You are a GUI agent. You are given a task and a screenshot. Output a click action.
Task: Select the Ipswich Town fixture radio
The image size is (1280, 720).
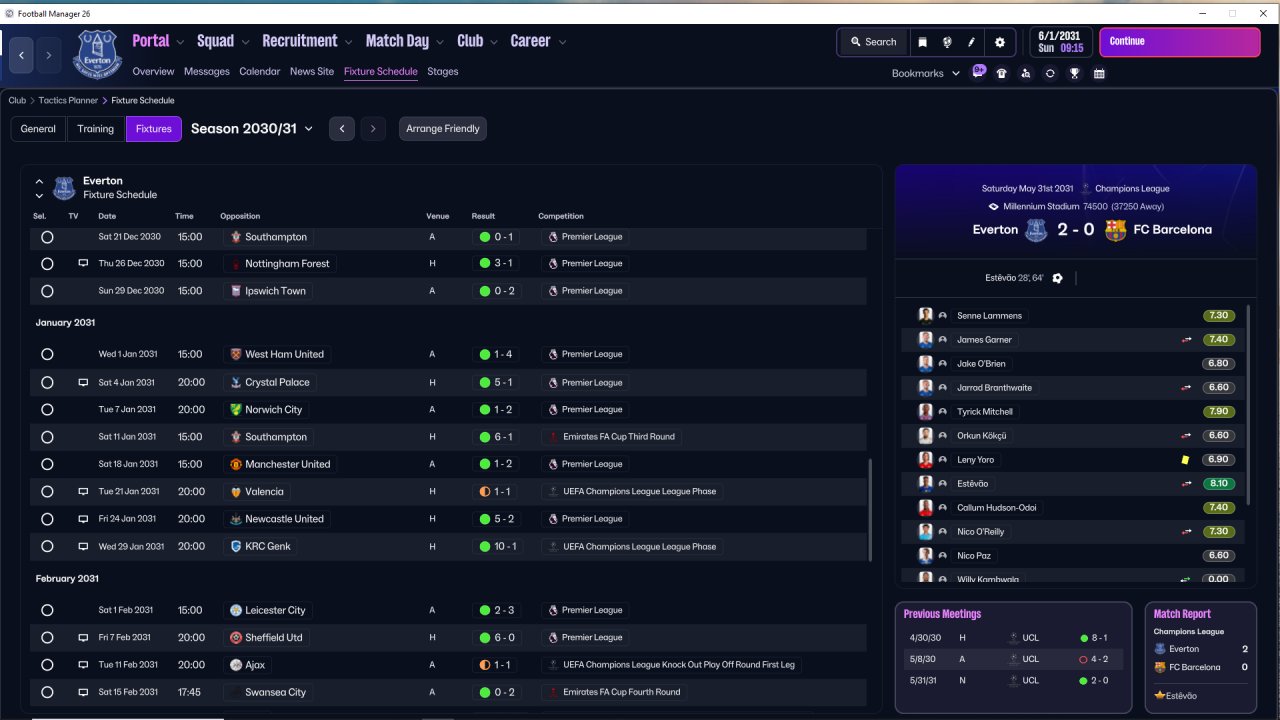pyautogui.click(x=47, y=291)
